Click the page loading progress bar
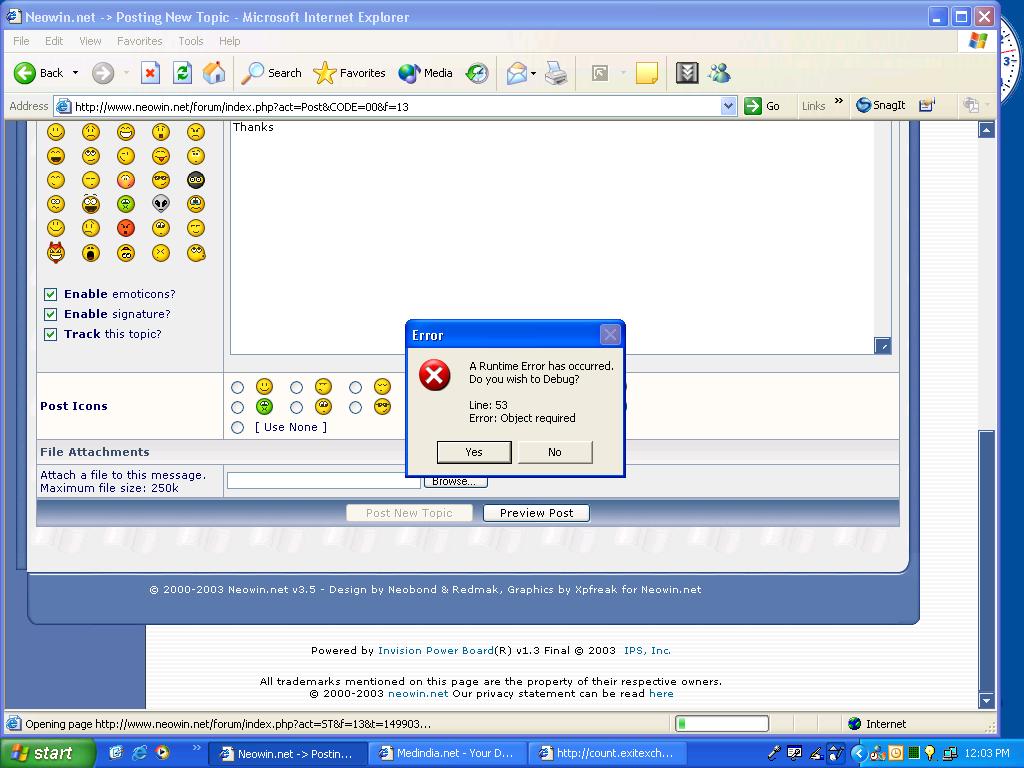This screenshot has height=768, width=1024. [x=722, y=724]
